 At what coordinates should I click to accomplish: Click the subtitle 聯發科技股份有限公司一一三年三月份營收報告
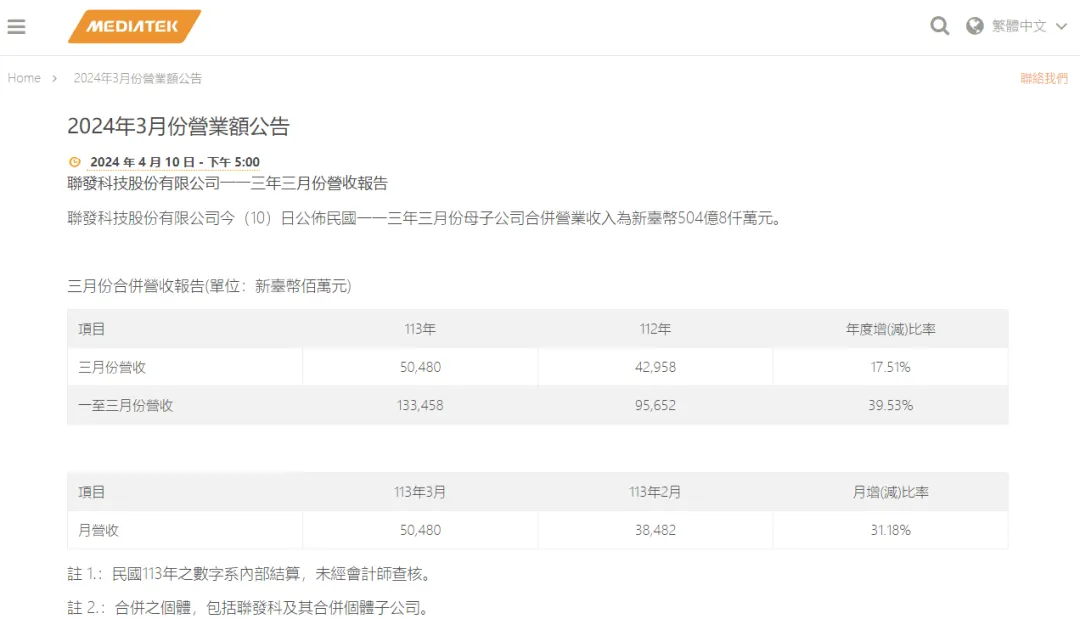coord(227,183)
